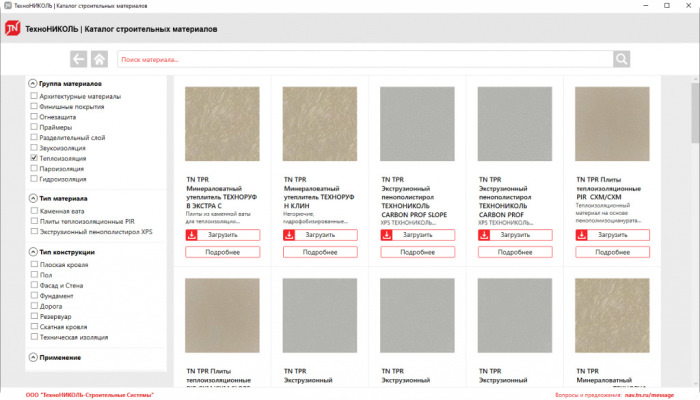Click download icon for CARBON PROF SLOPE
The image size is (700, 400).
click(x=387, y=235)
